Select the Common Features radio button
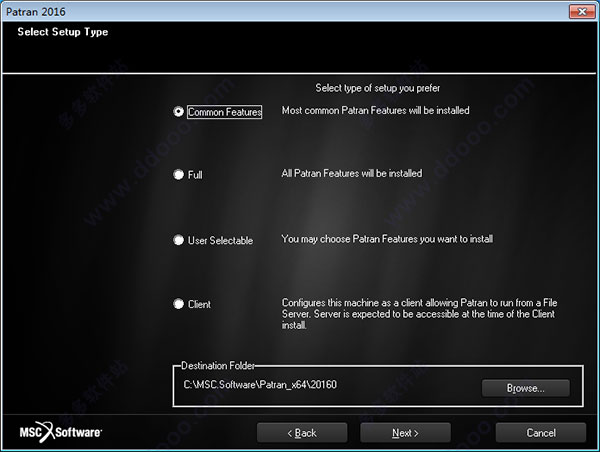Screen dimensions: 600x452 (x=178, y=112)
